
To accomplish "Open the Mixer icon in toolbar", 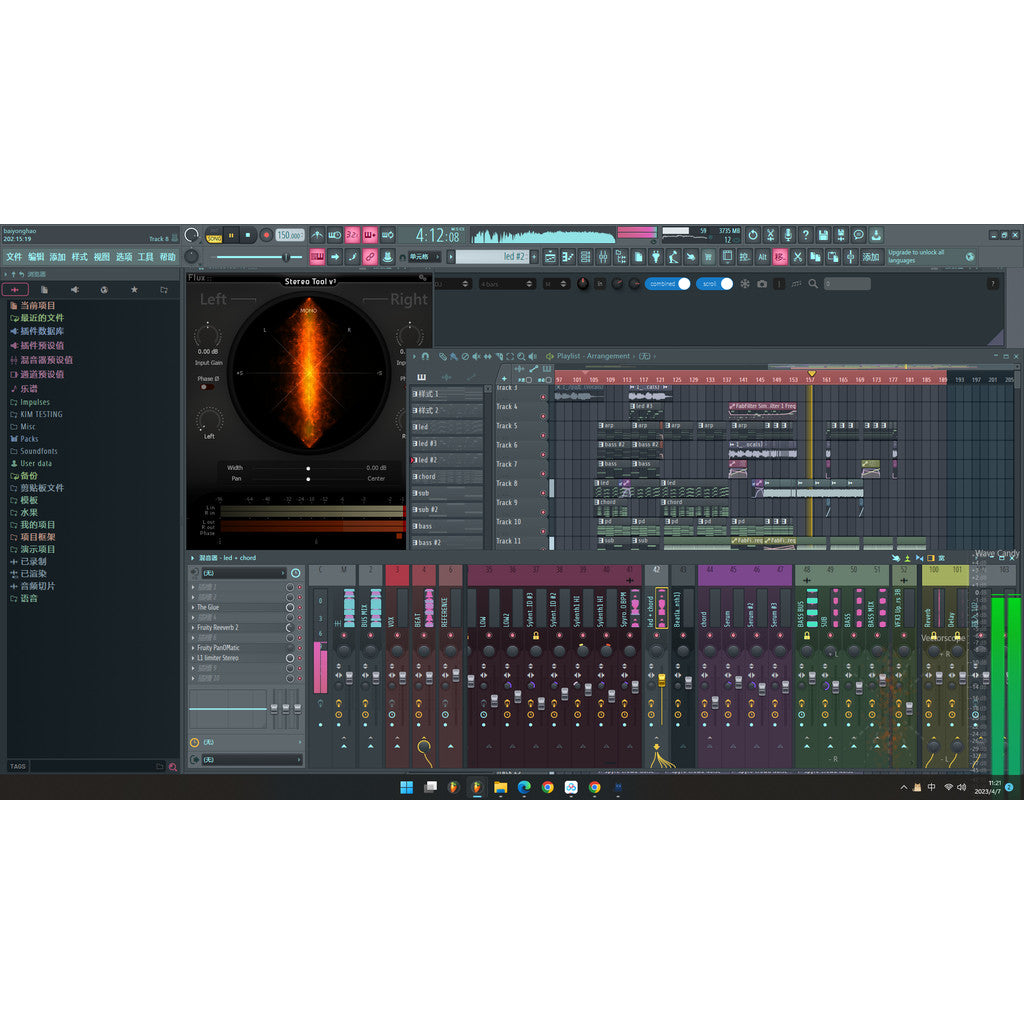I will [603, 257].
